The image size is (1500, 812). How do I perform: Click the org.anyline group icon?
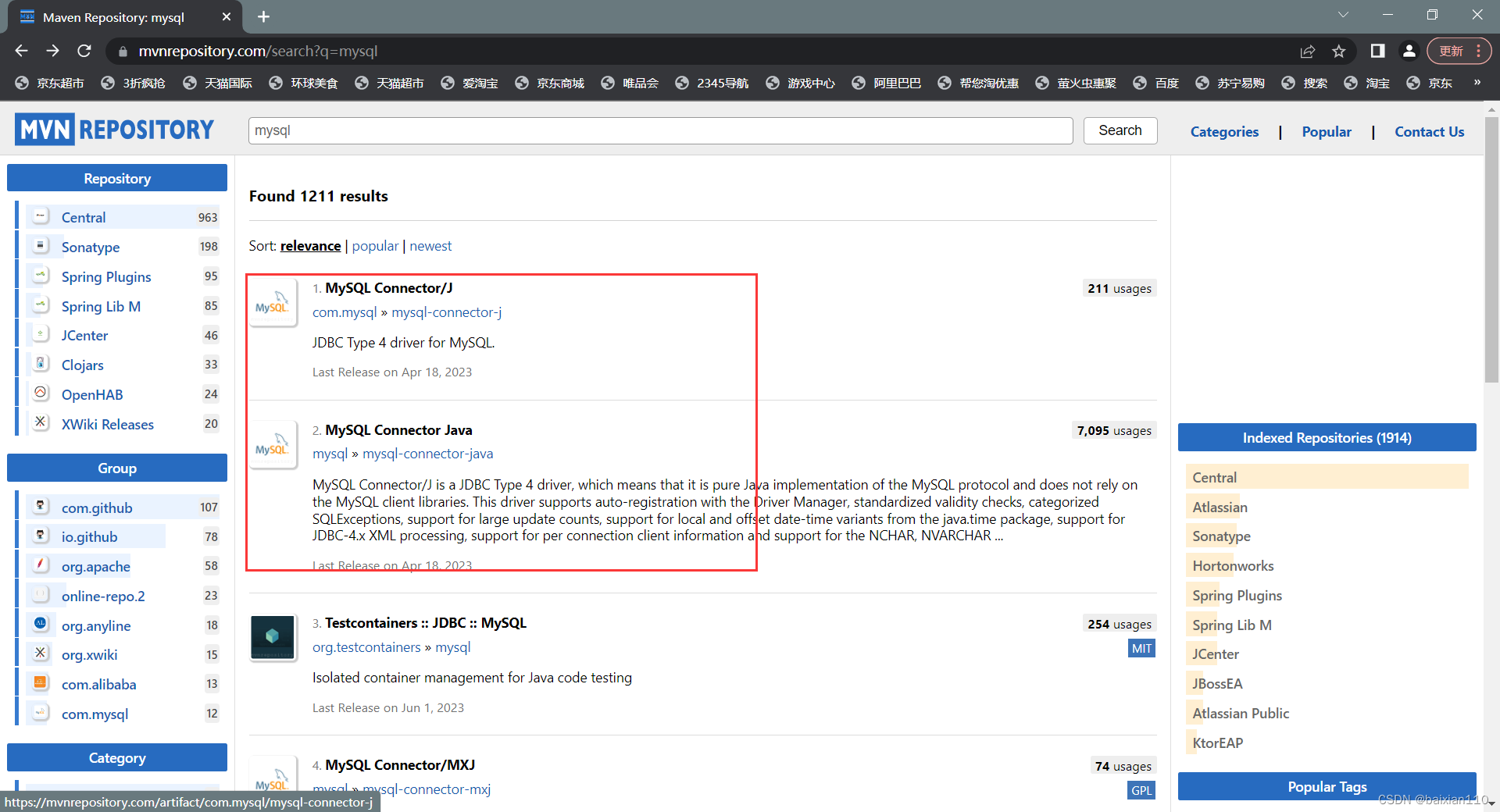pyautogui.click(x=41, y=624)
